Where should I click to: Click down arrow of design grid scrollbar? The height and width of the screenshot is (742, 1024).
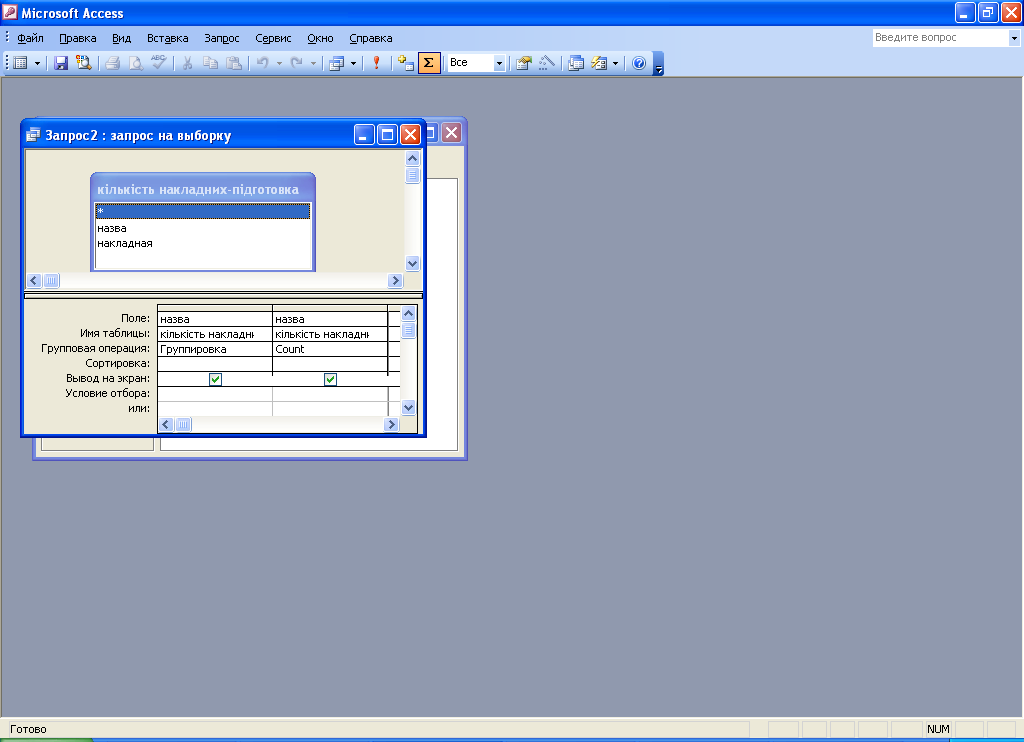pos(408,408)
